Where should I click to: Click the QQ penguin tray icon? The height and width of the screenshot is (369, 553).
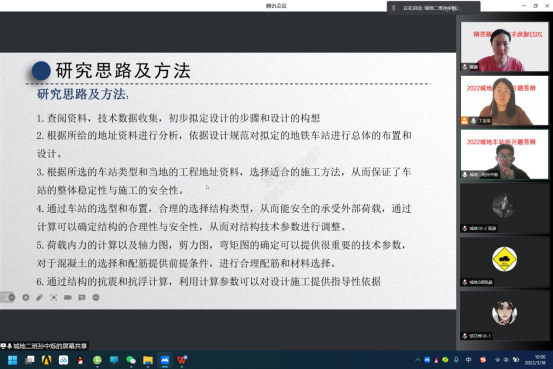(436, 360)
